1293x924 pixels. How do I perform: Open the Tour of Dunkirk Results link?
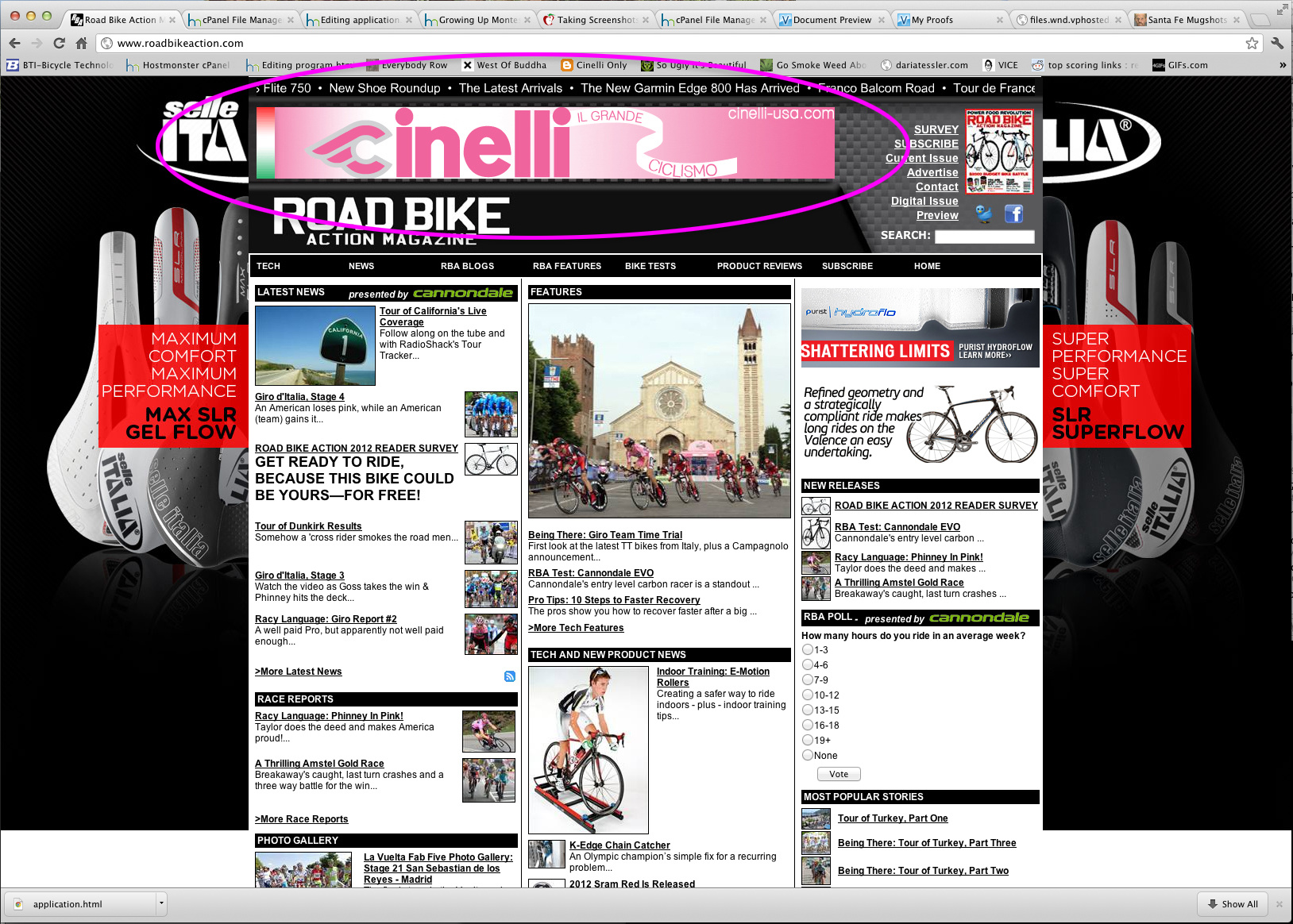tap(308, 526)
